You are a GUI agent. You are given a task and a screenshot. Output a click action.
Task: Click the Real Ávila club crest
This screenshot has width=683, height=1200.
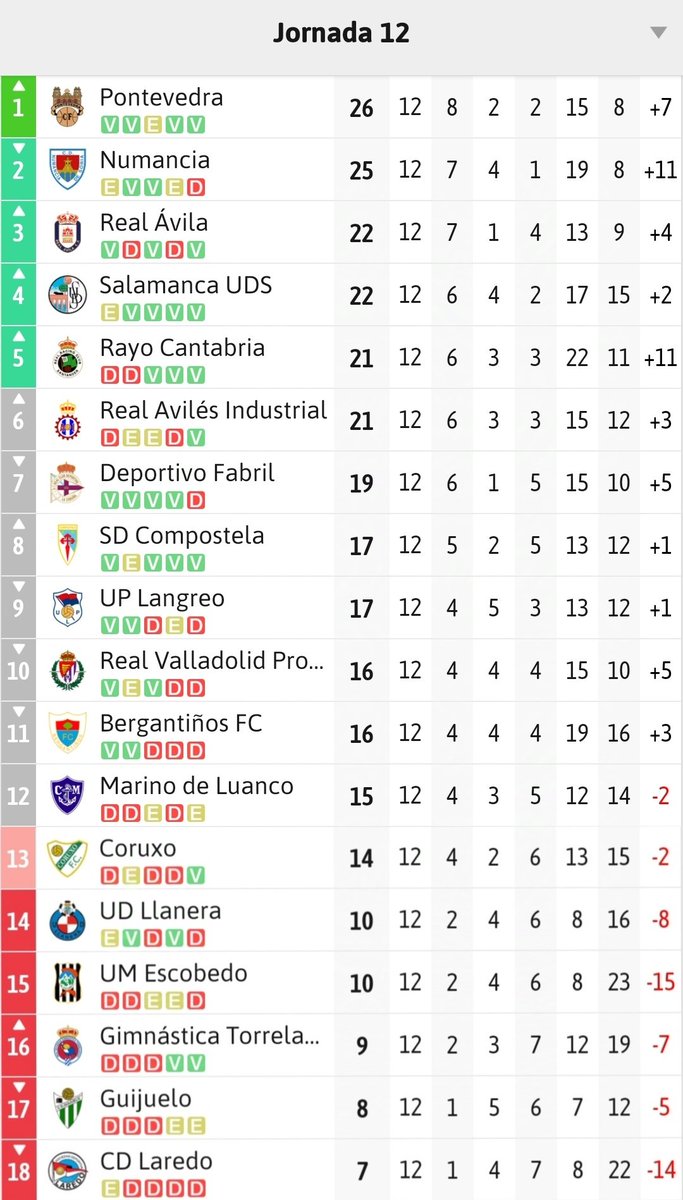pyautogui.click(x=68, y=232)
